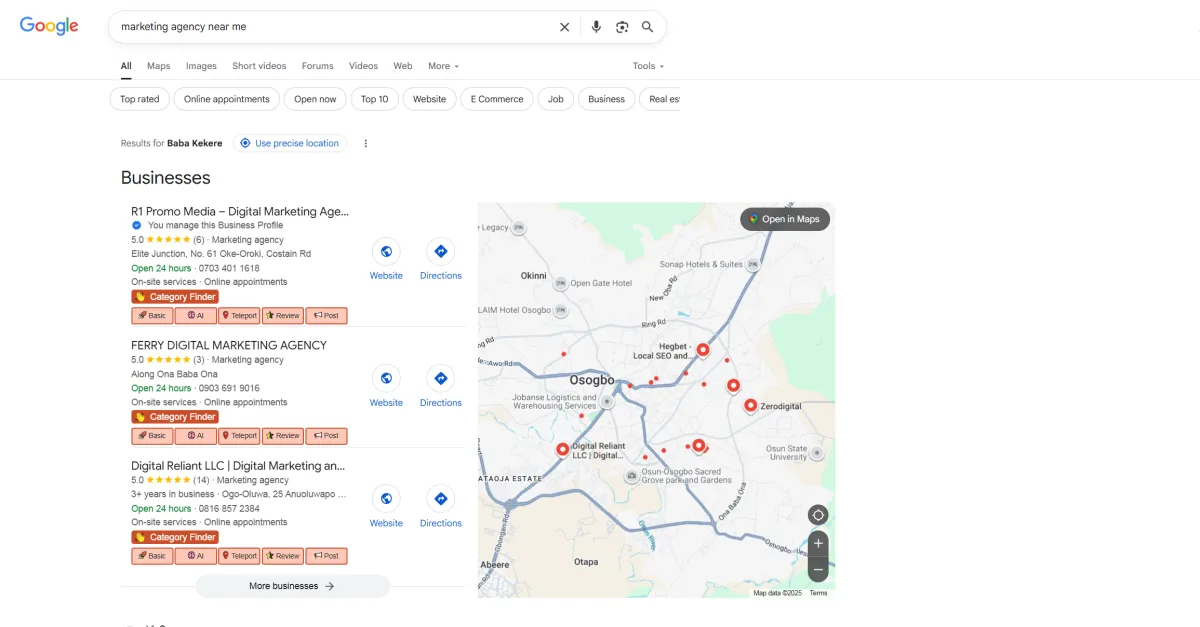Click Teleport button under R1 Promo Media
The width and height of the screenshot is (1200, 627).
239,316
